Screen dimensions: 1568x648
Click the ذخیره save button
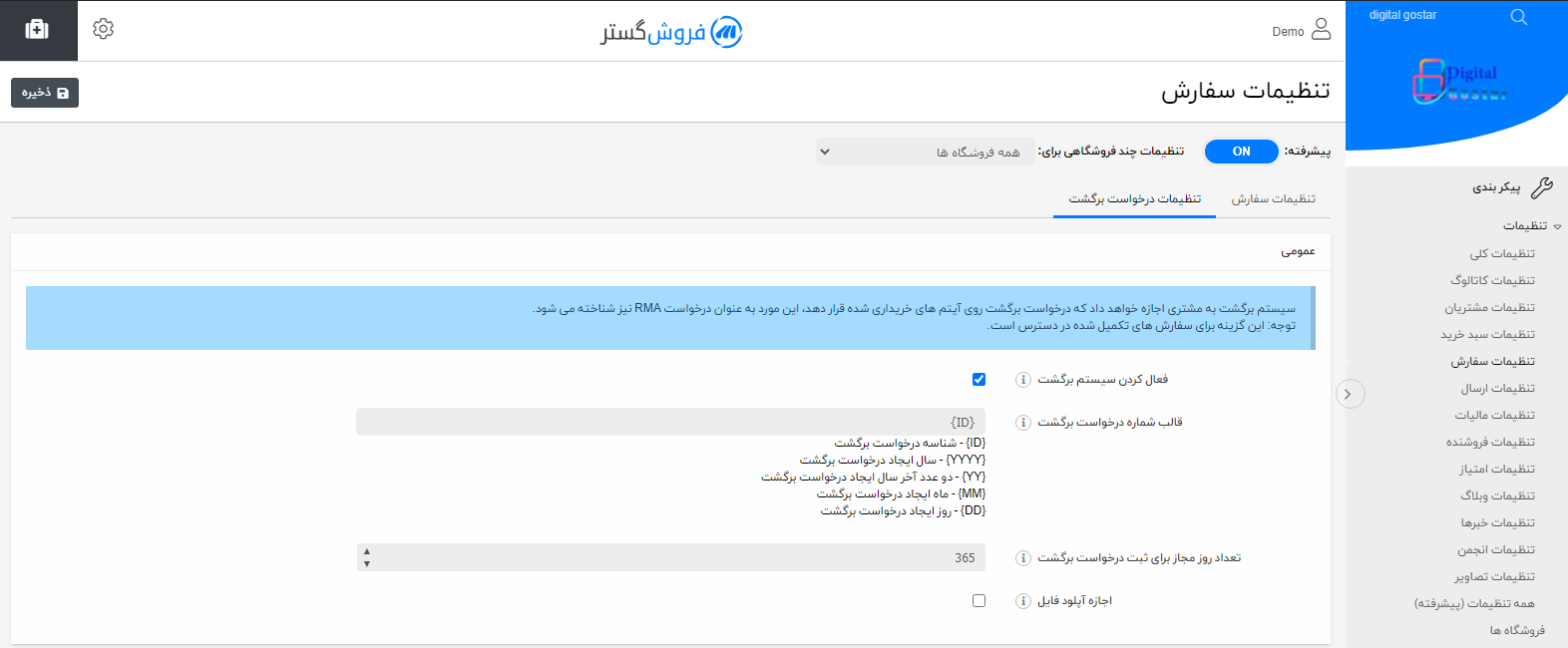[45, 93]
